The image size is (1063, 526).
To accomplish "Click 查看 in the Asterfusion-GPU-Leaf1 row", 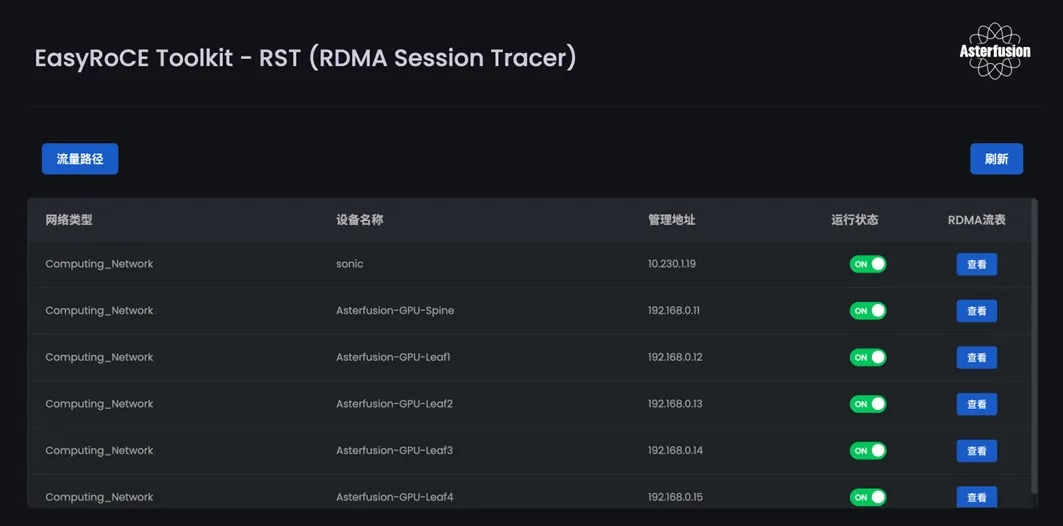I will click(x=976, y=358).
